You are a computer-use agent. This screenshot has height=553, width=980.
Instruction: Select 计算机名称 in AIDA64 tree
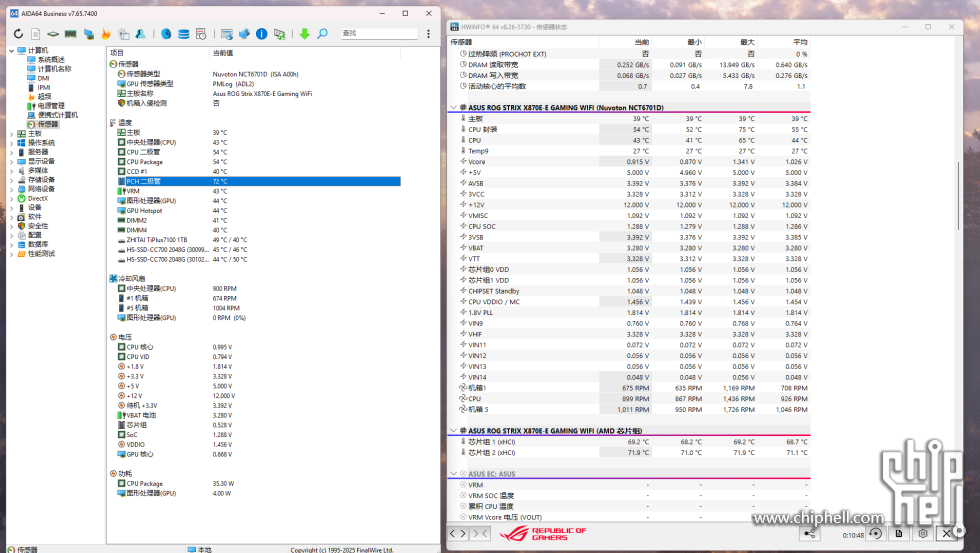click(x=54, y=69)
